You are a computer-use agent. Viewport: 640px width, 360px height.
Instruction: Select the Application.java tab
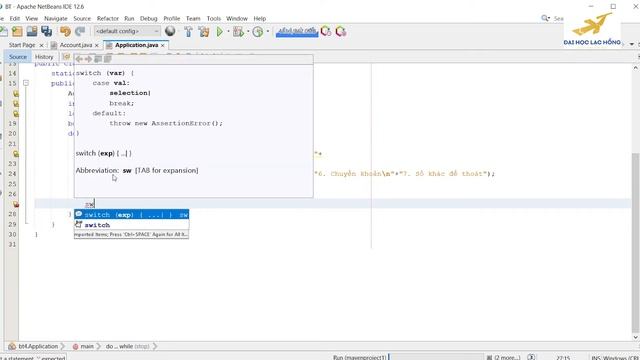(136, 45)
